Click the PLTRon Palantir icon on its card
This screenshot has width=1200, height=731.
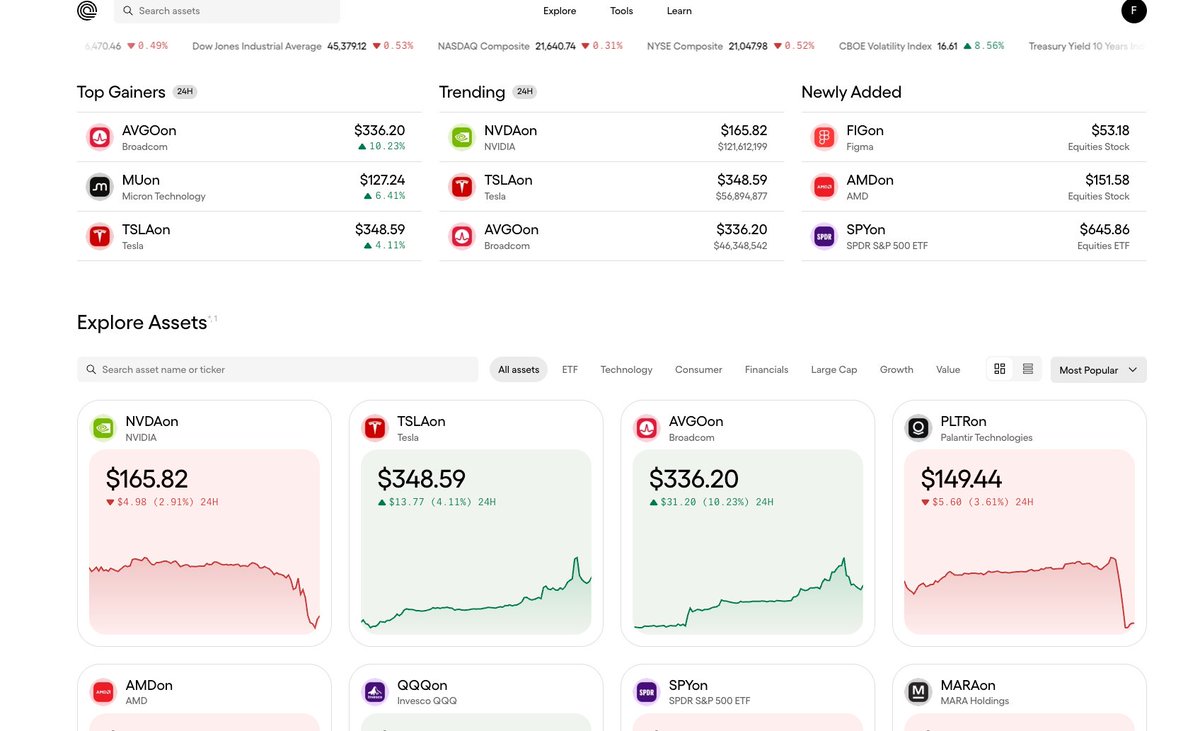918,428
